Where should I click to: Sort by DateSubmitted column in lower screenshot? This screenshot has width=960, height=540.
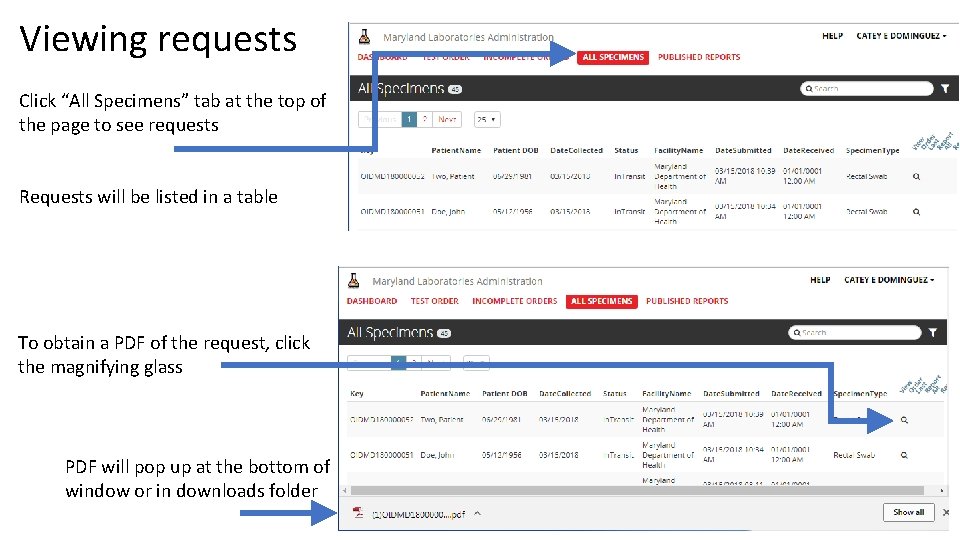coord(731,394)
